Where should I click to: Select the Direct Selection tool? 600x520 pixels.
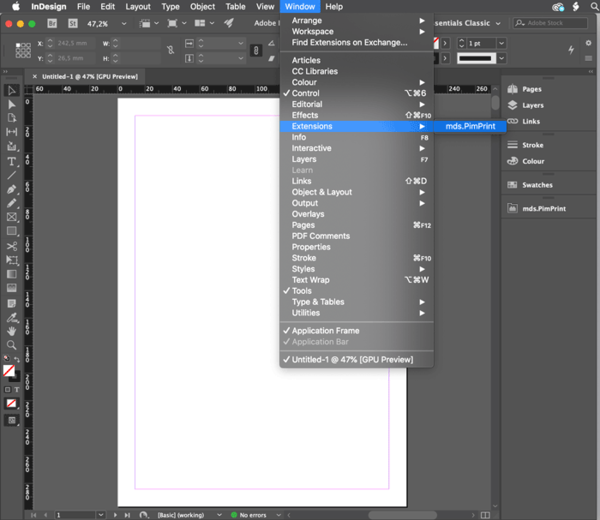click(12, 104)
